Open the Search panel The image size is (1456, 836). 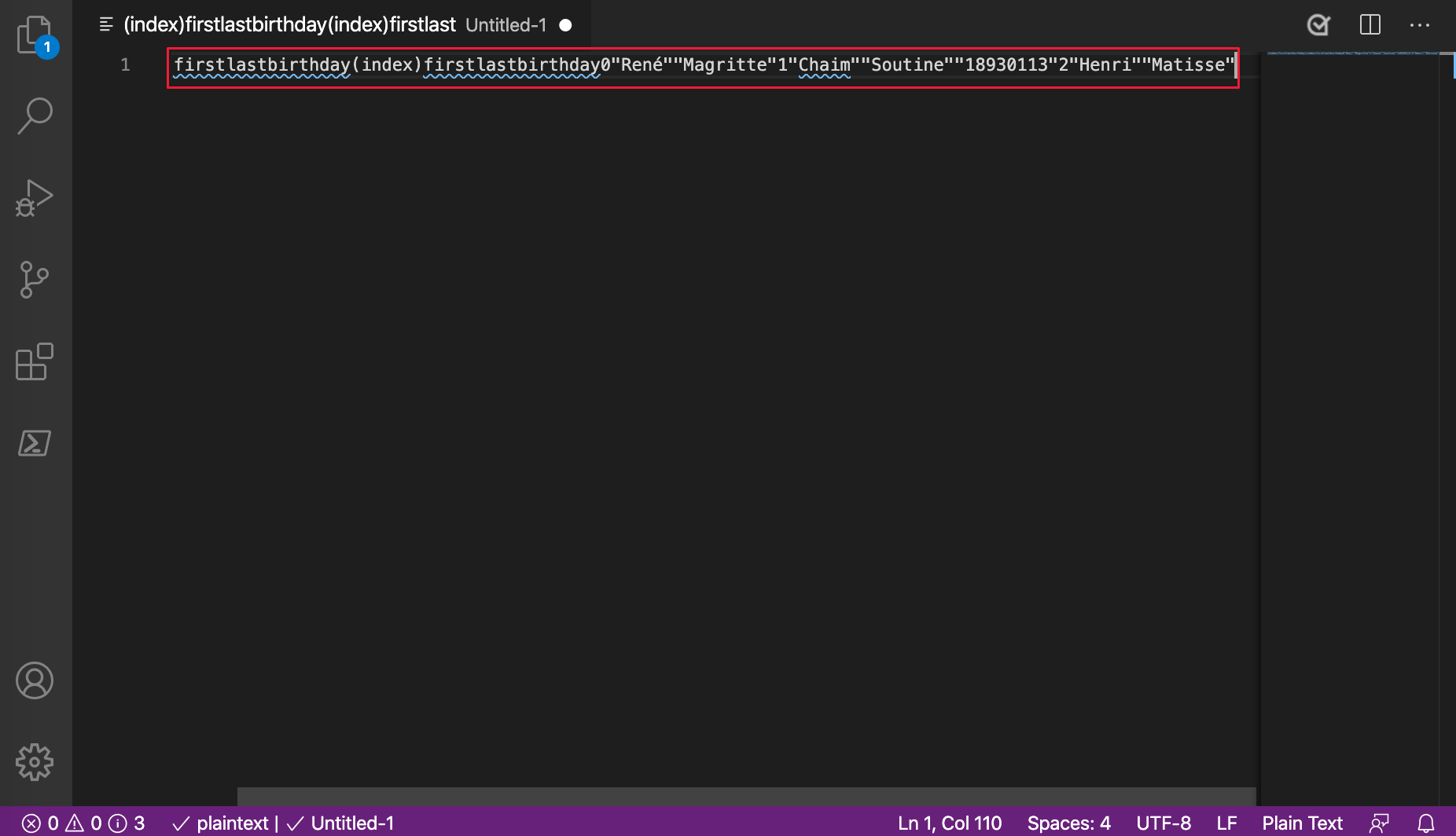[35, 115]
